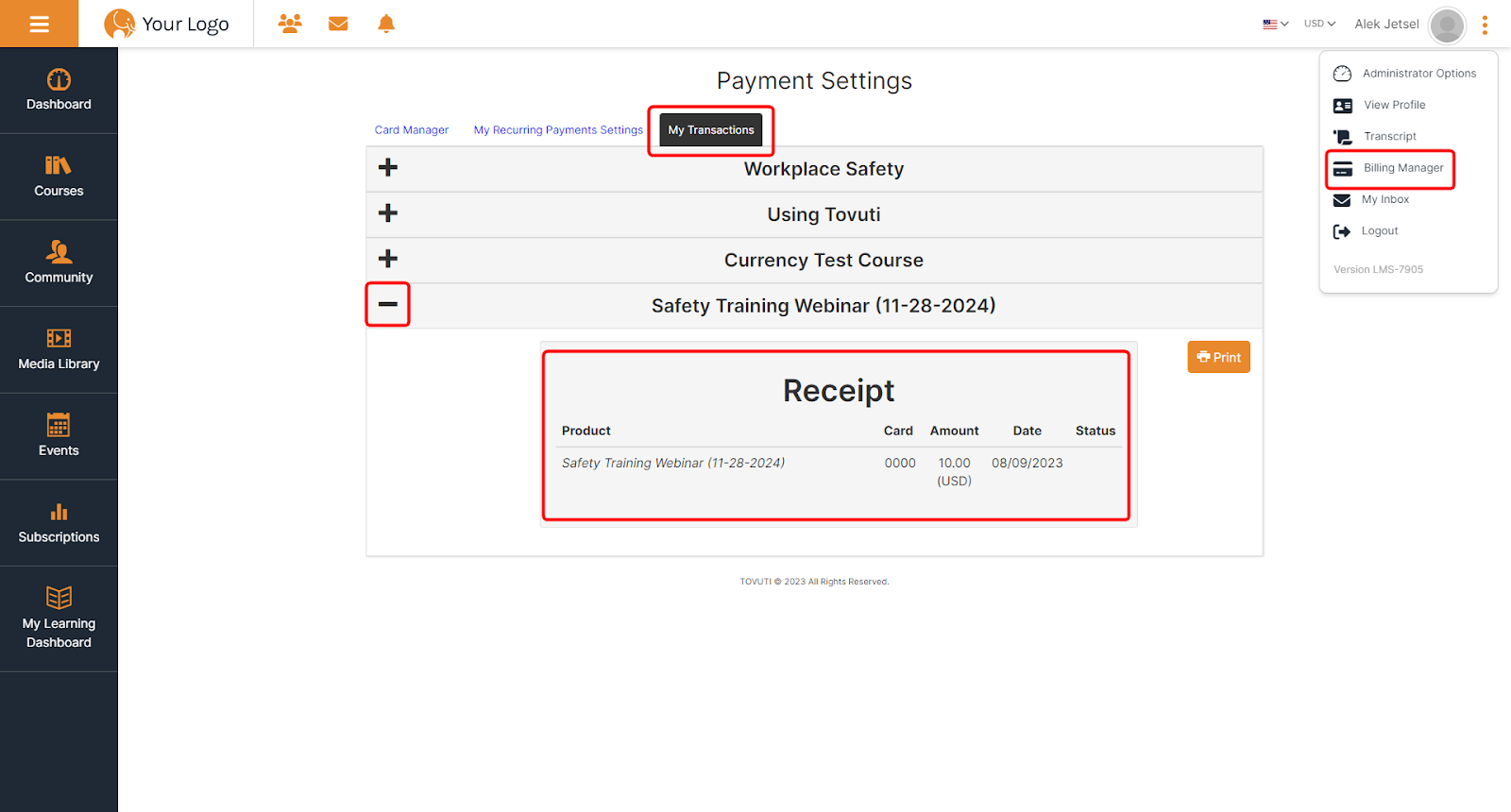Click the 08/09/2023 date cell
This screenshot has height=812, width=1511.
coord(1027,463)
